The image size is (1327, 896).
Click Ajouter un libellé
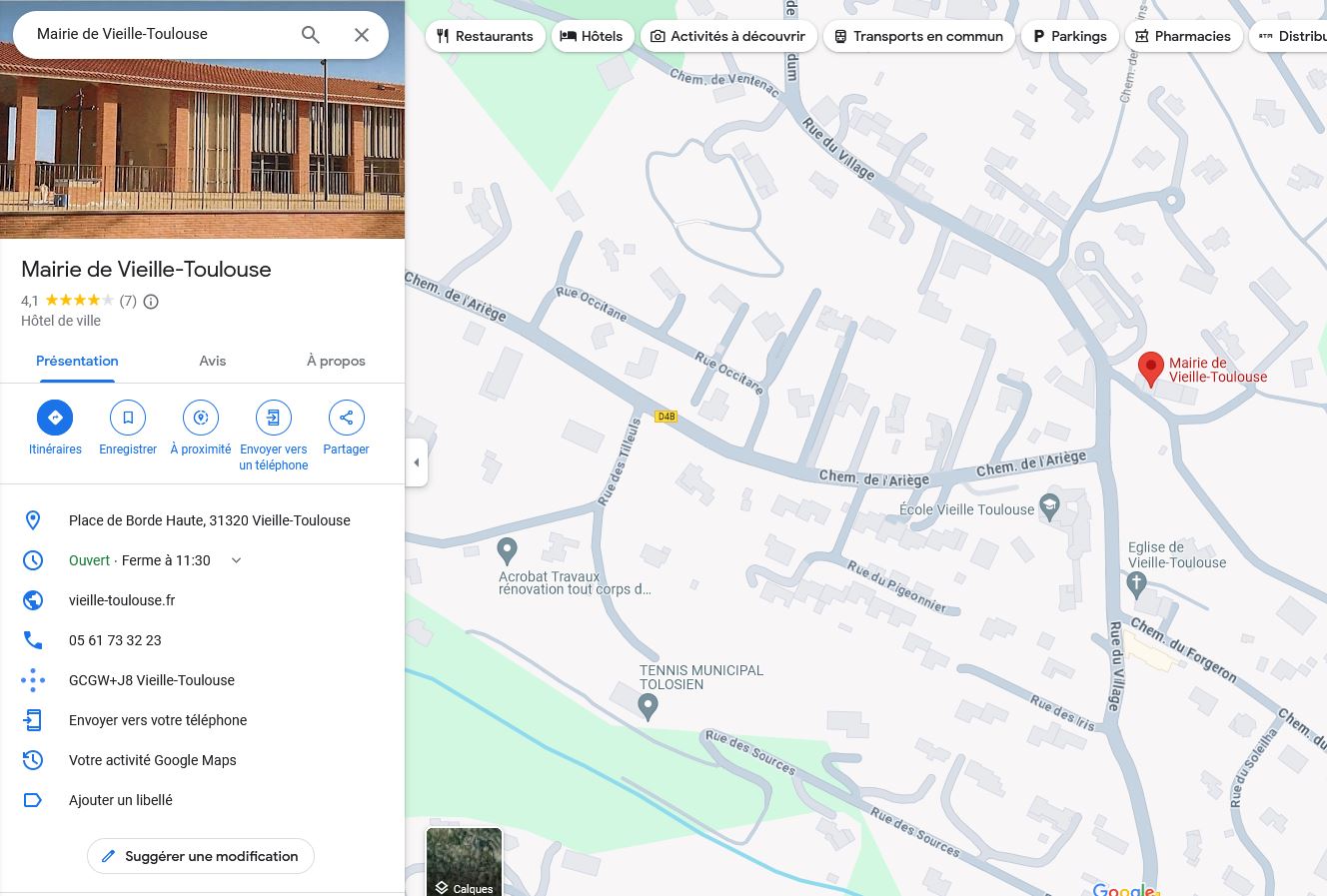coord(121,800)
